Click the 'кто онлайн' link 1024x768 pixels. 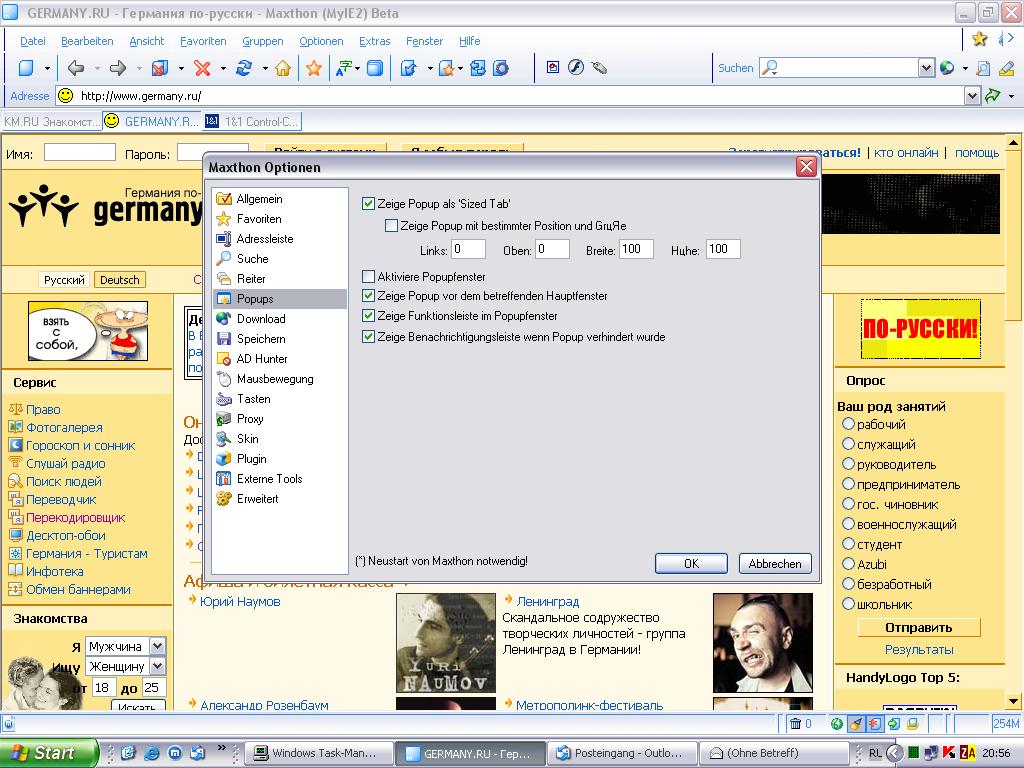(x=906, y=152)
